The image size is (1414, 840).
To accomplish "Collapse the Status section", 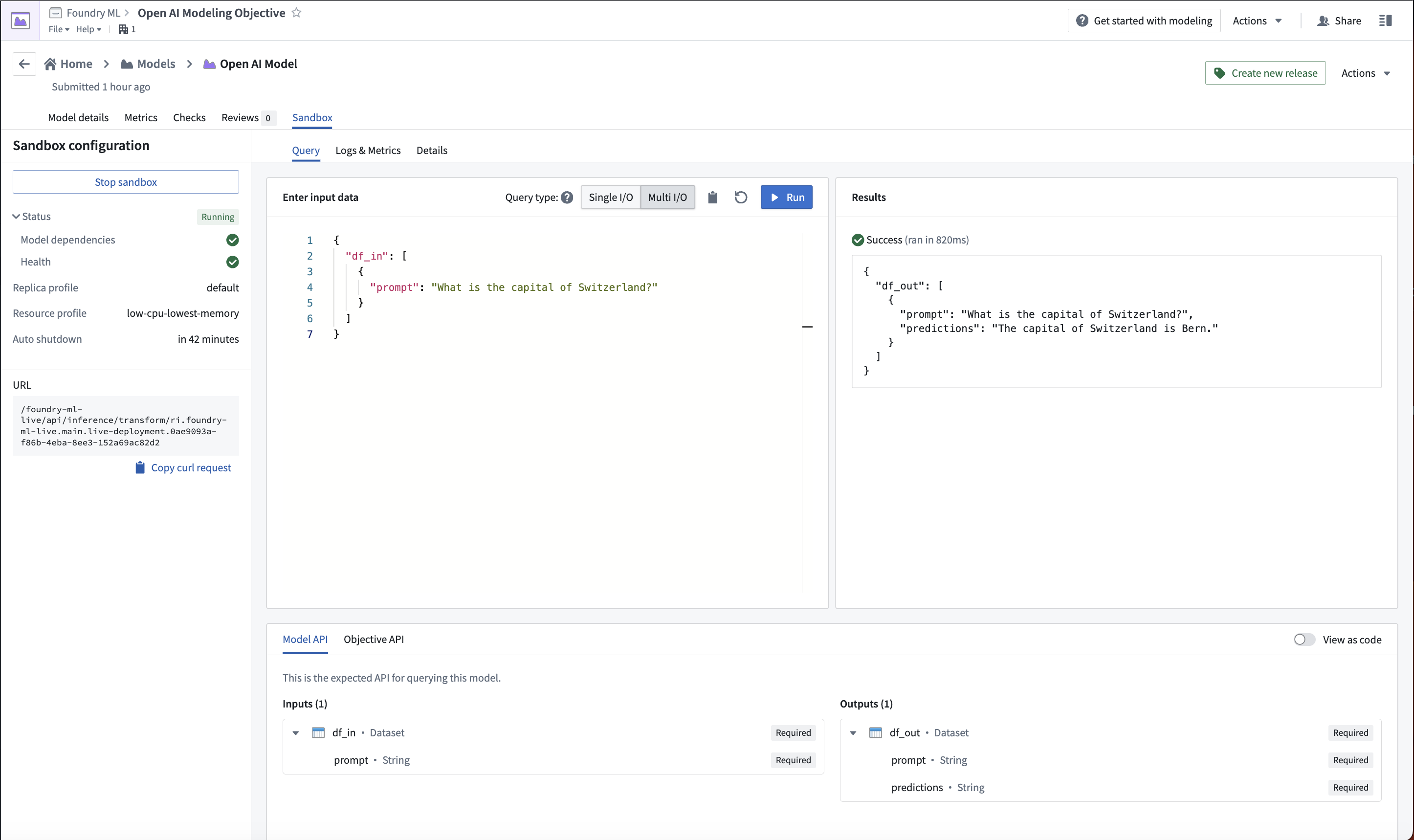I will pyautogui.click(x=17, y=217).
